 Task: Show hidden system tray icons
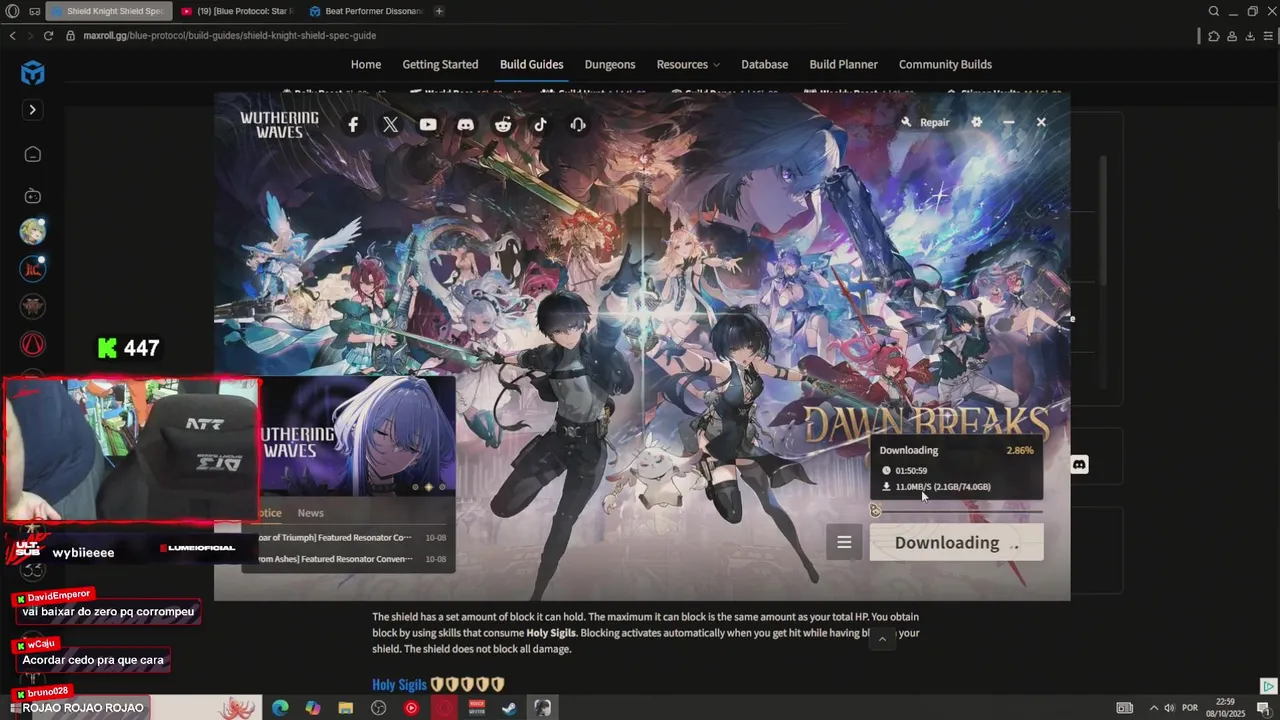coord(1153,708)
